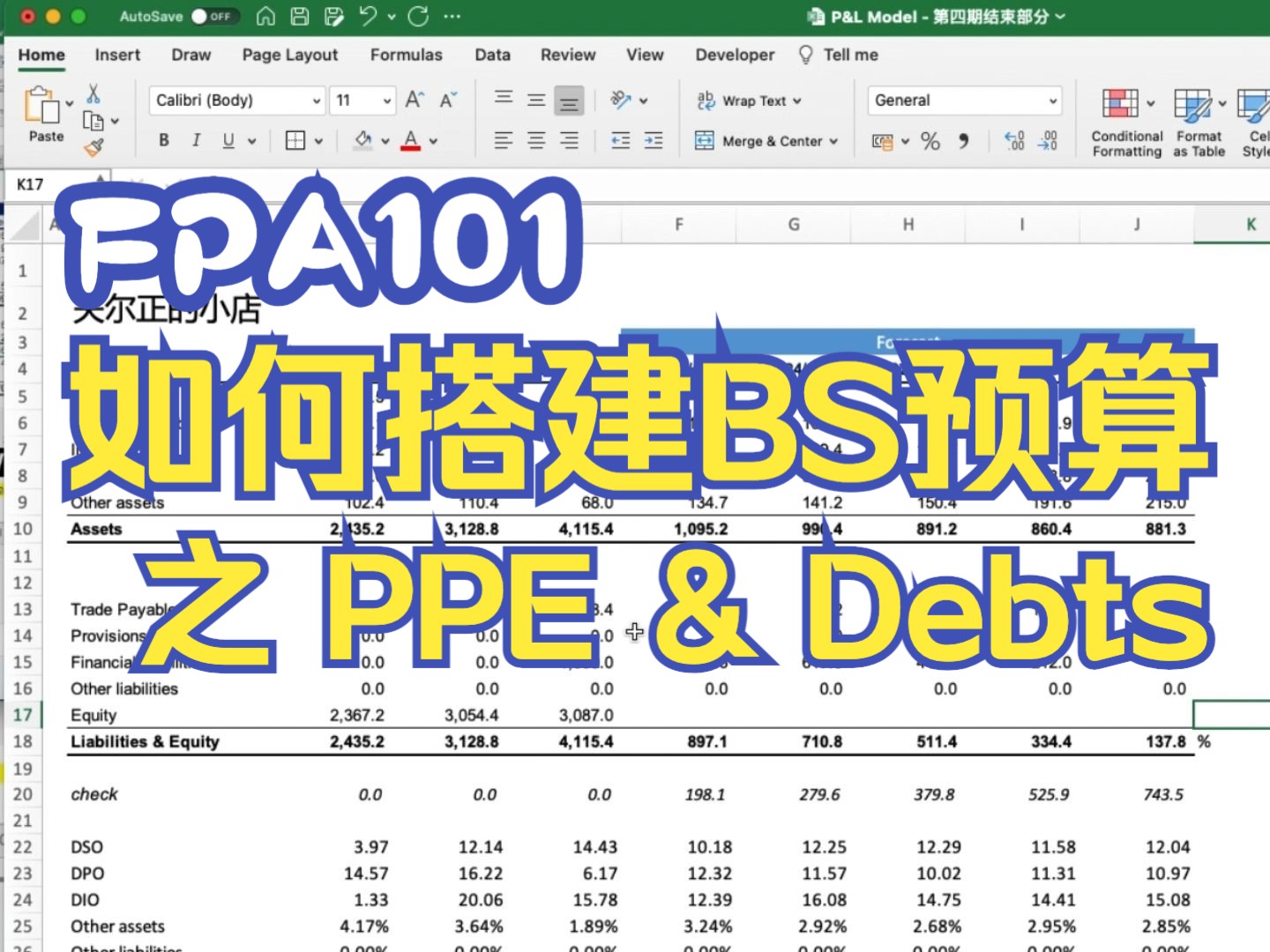Click the Merge & Center button
1270x952 pixels.
click(759, 141)
